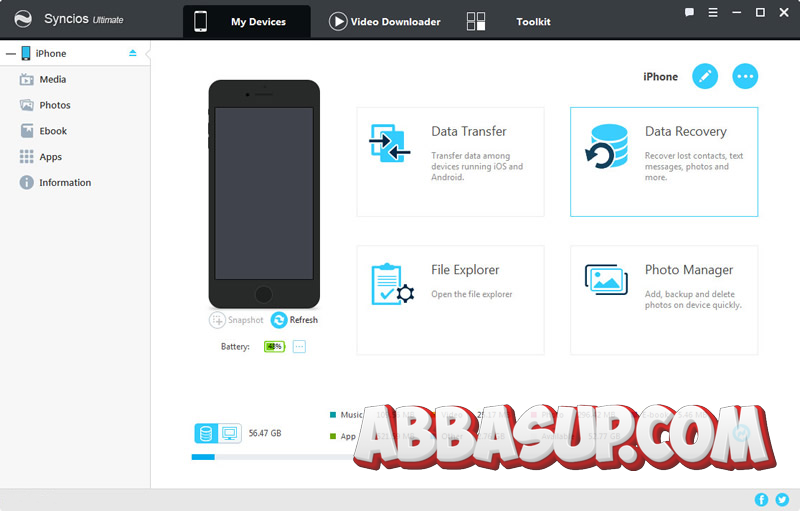Click the App legend color swatch
The width and height of the screenshot is (800, 511).
click(333, 436)
